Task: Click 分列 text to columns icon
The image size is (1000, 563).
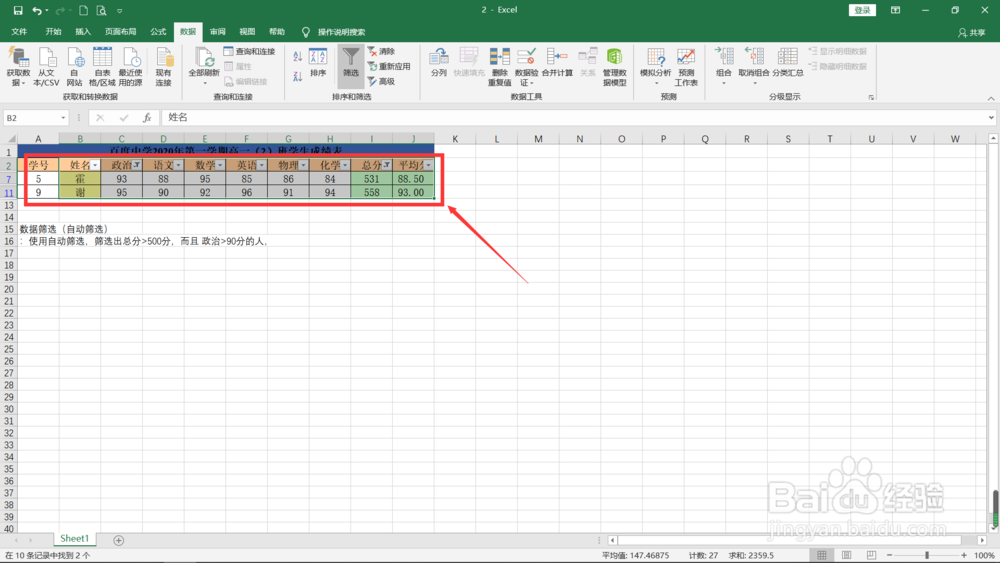Action: 439,62
